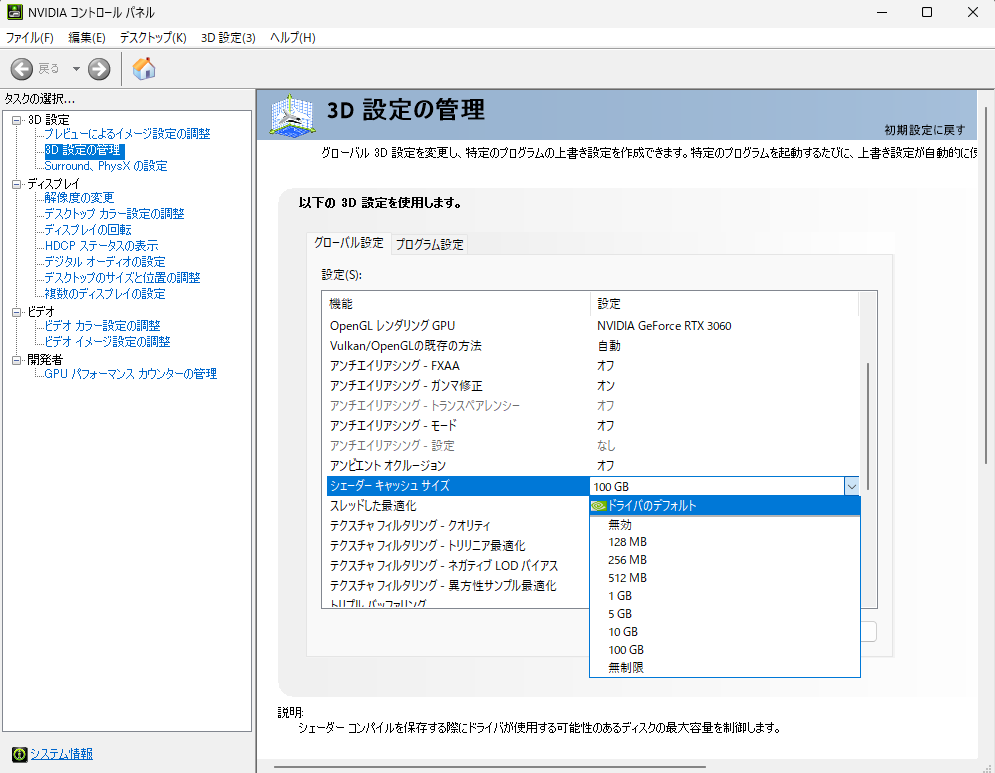Click the main page vertical scrollbar
This screenshot has height=773, width=995.
pos(985,285)
